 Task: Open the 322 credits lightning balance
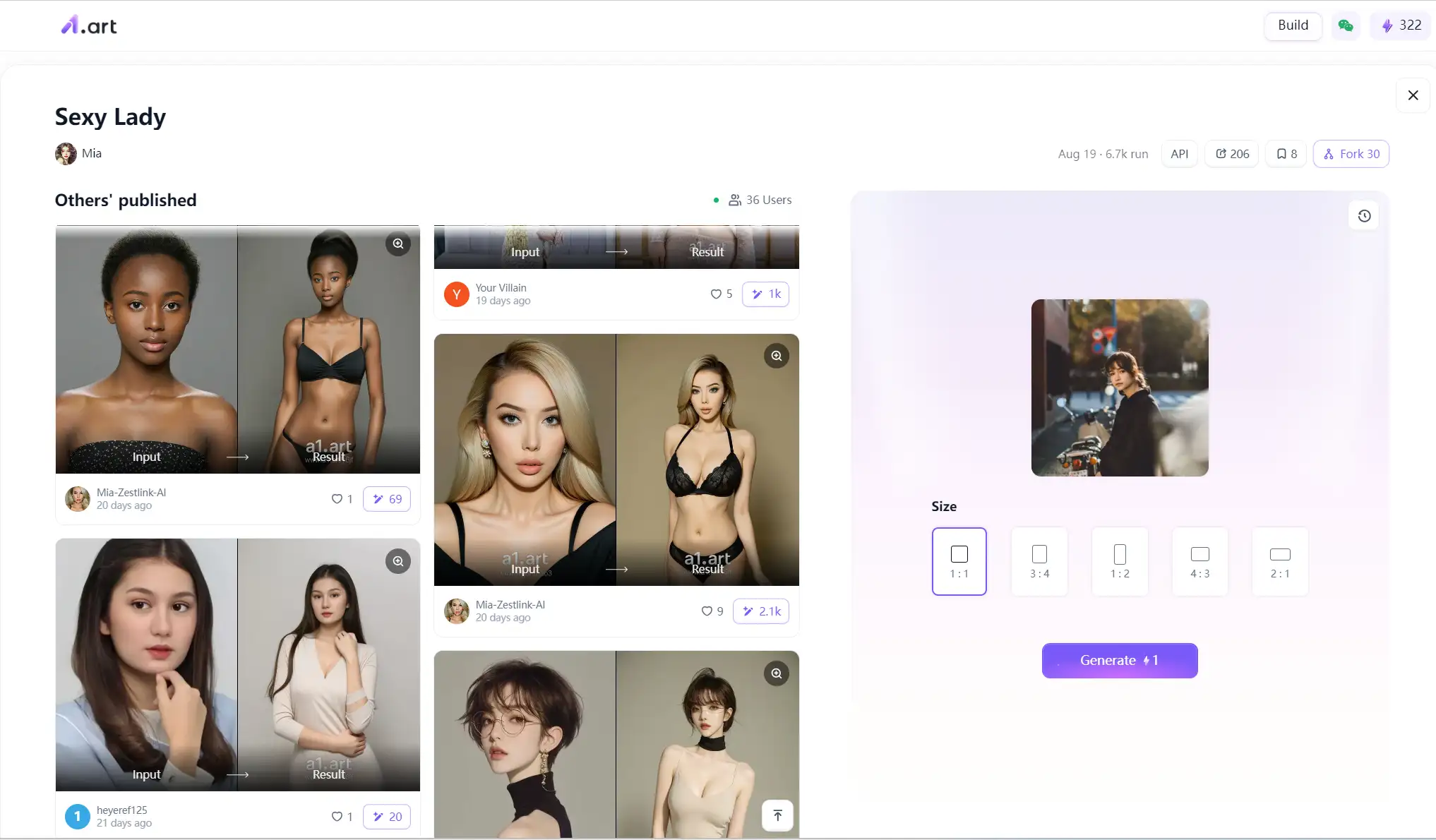point(1401,25)
